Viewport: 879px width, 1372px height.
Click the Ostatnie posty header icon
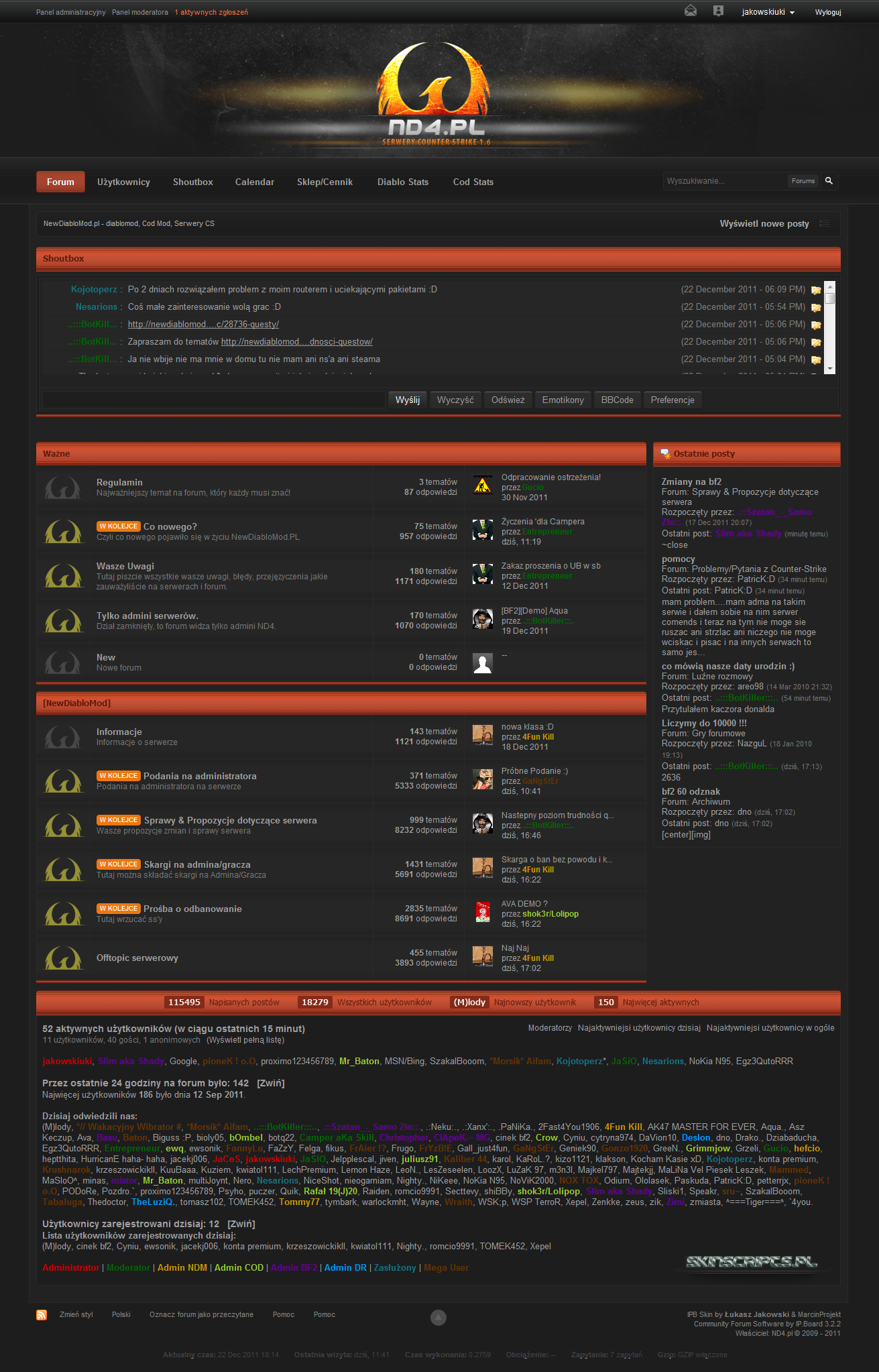coord(665,454)
